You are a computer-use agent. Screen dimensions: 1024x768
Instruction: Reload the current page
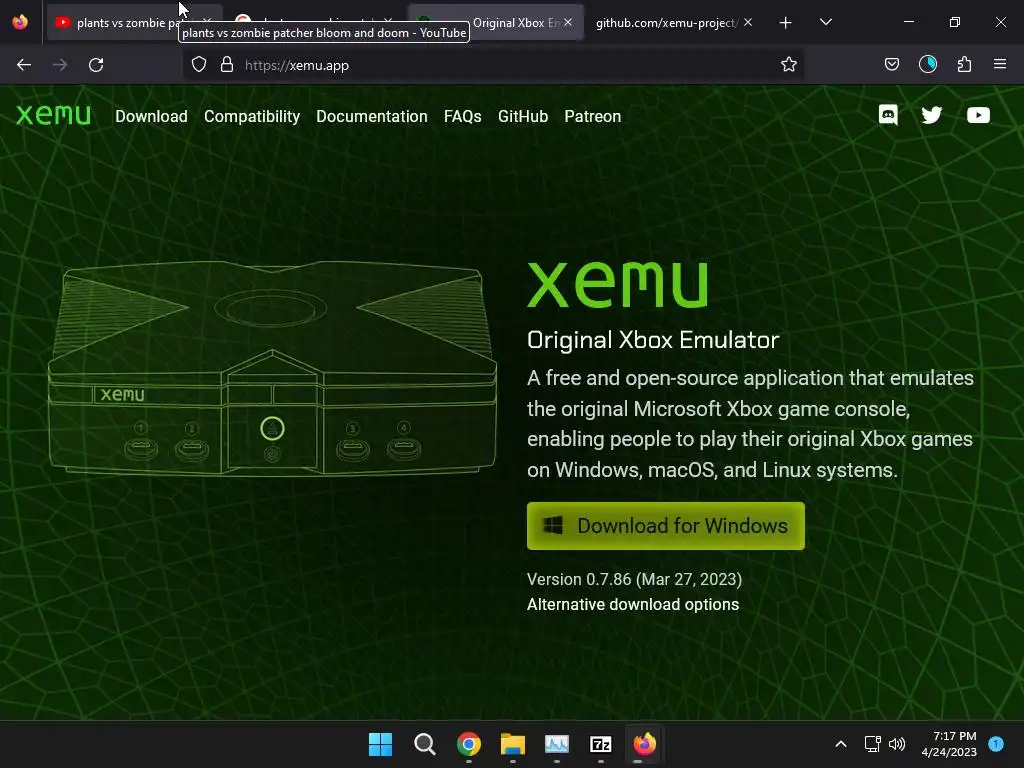[96, 65]
